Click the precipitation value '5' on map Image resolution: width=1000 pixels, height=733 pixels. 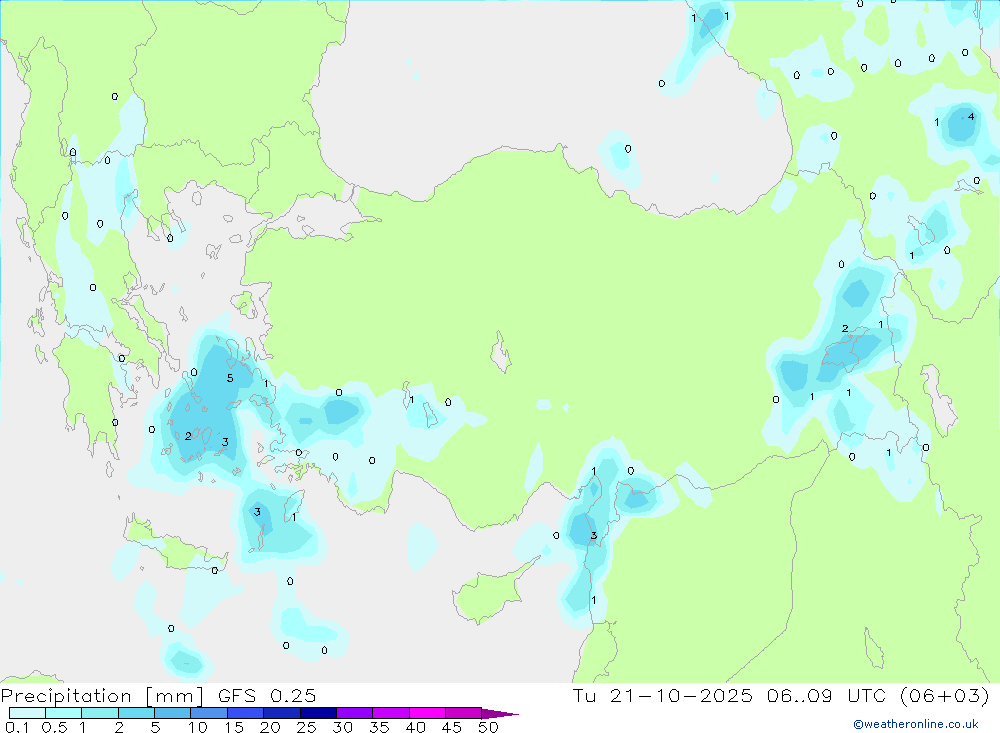tap(230, 378)
